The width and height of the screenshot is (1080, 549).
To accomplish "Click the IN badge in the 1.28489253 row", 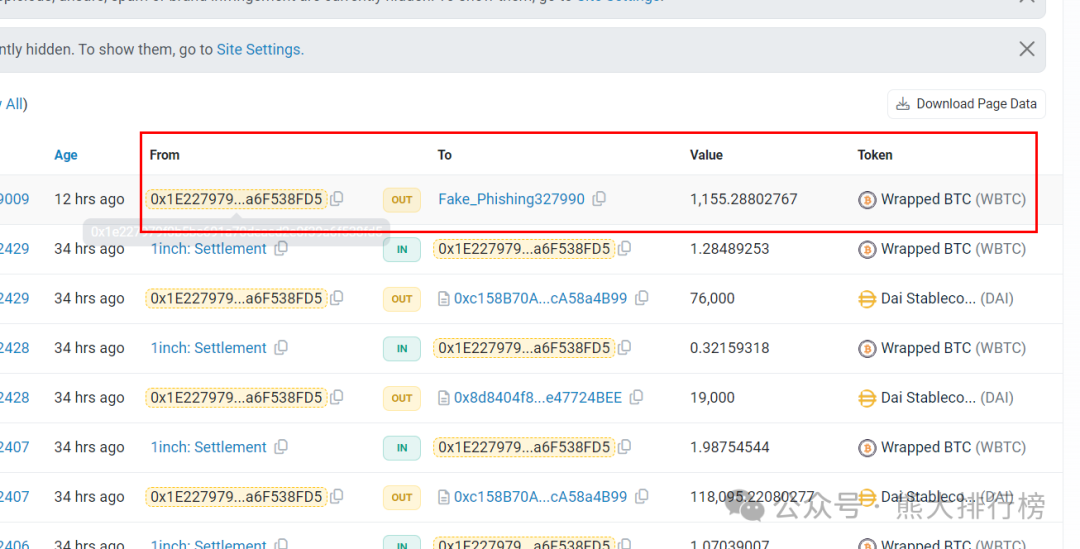I will pos(402,249).
